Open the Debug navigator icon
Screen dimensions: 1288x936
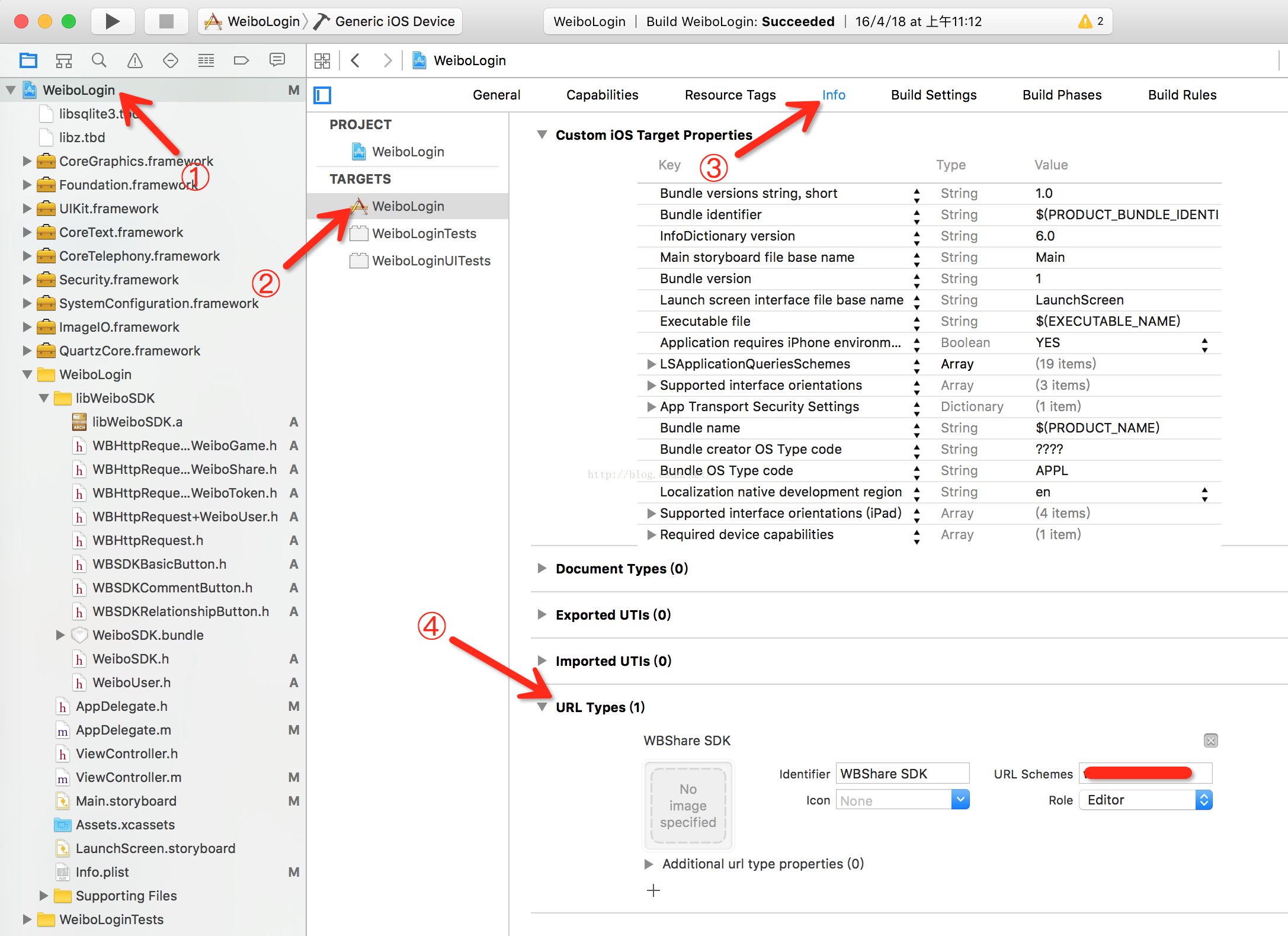click(x=206, y=60)
